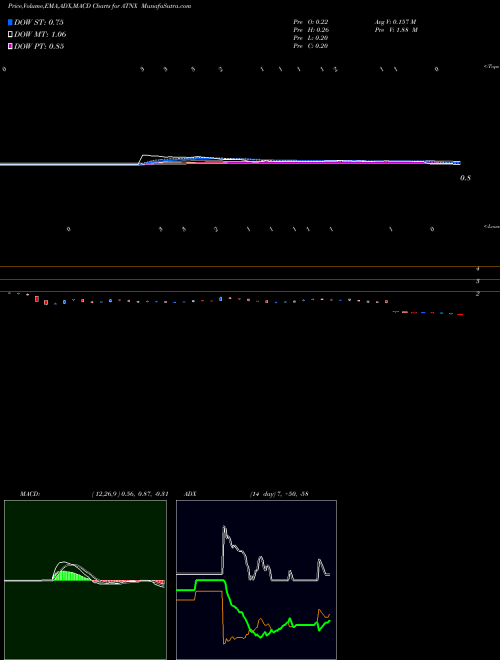Click the 'Pre V: 1.88 M' value
500x660 pixels.
[x=396, y=30]
